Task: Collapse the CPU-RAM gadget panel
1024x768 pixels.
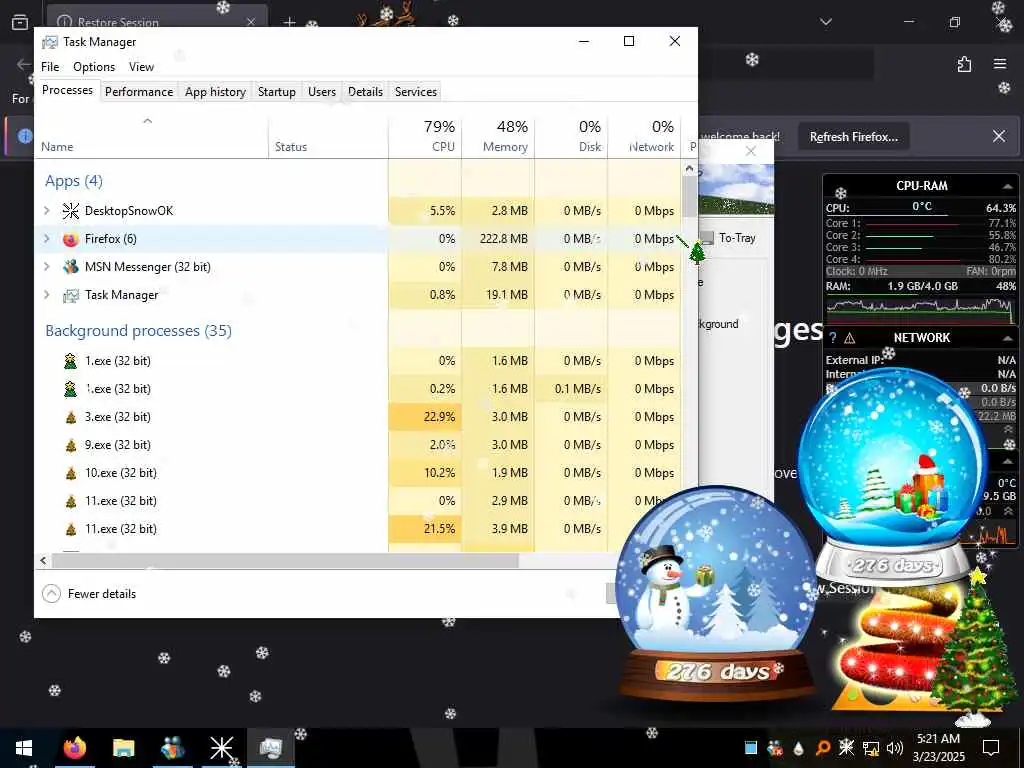Action: coord(1008,186)
